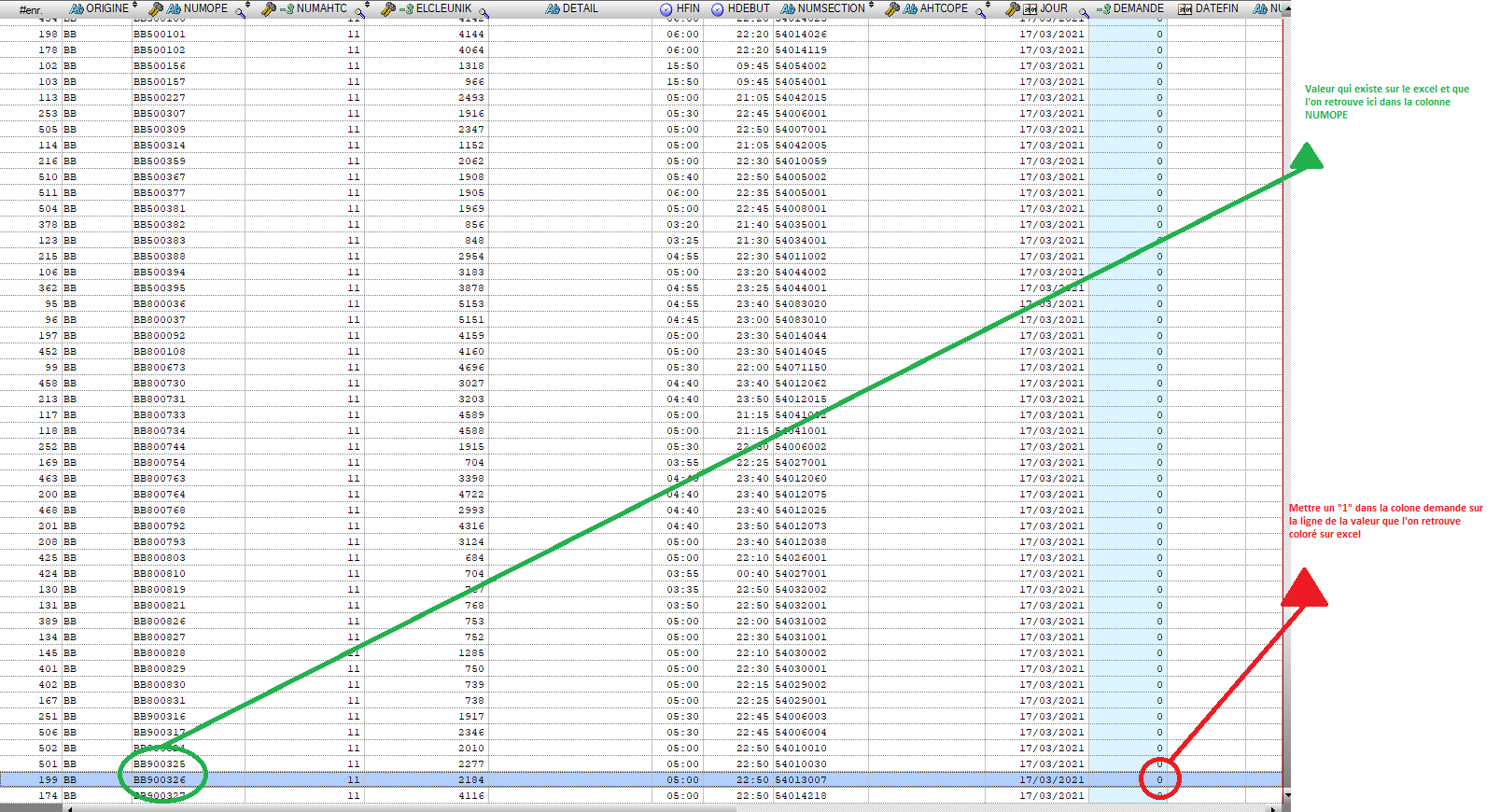The image size is (1500, 812).
Task: Click the calendar icon beside DATEFIN header
Action: (x=1185, y=8)
